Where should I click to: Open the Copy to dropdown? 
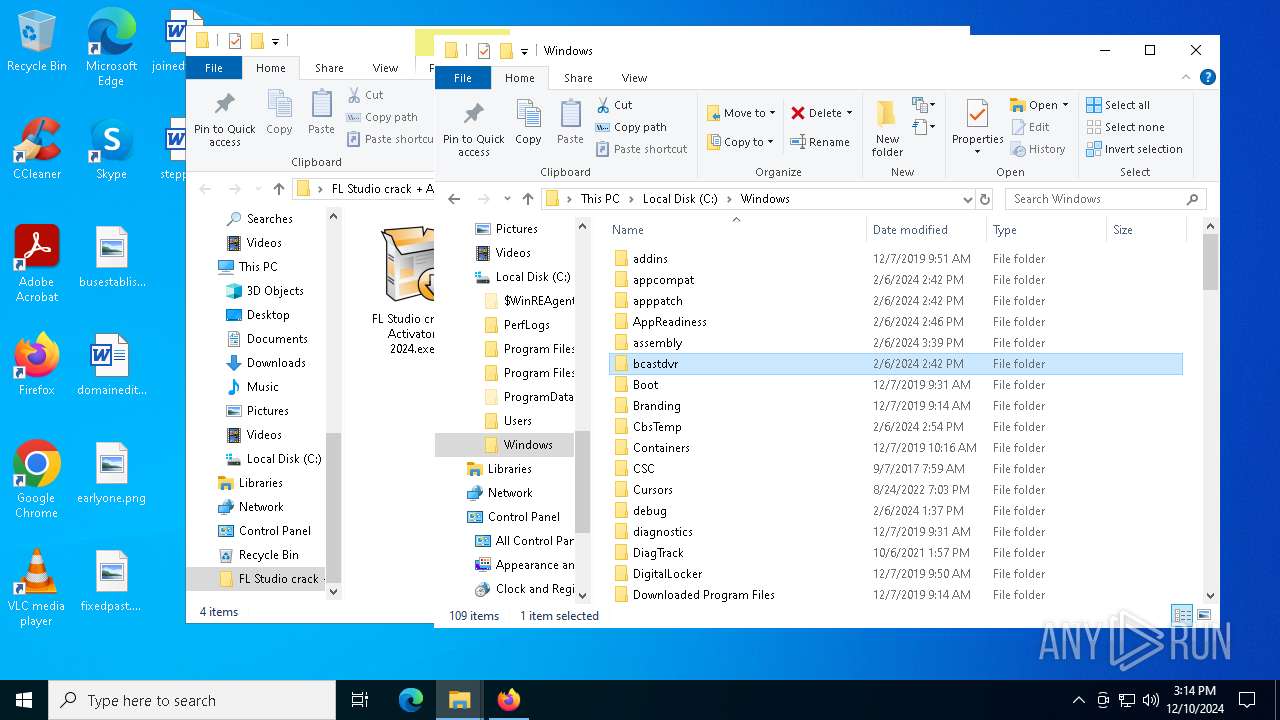(x=739, y=142)
